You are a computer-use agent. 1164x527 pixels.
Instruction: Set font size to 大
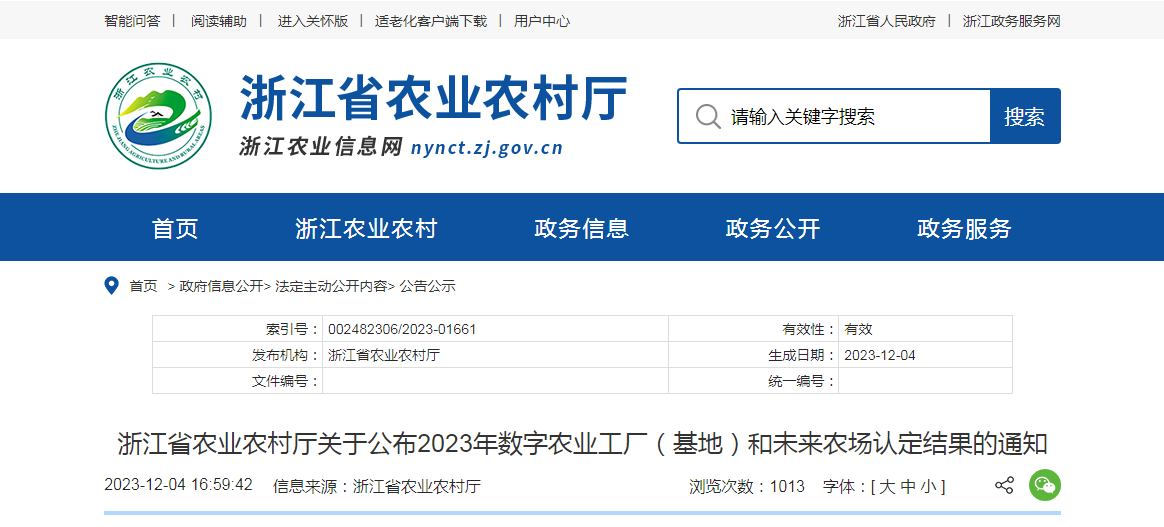(887, 487)
